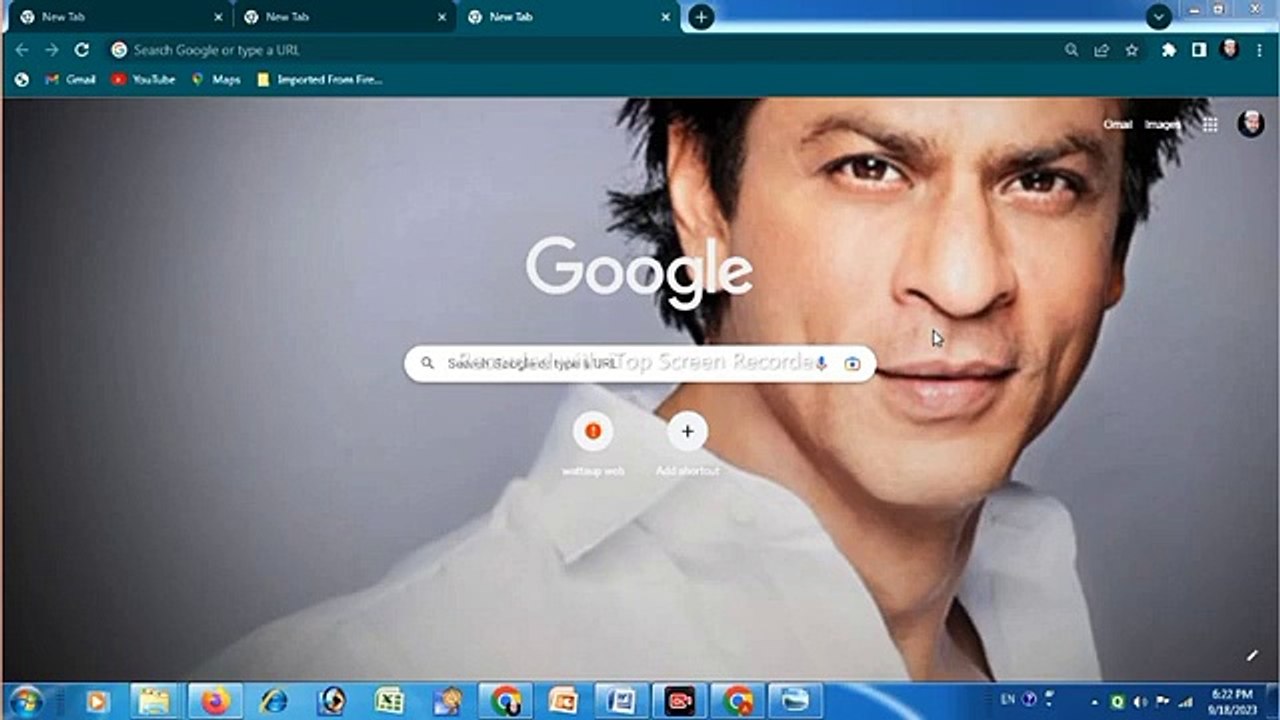Open the Extensions puzzle icon
Screen dimensions: 1280x720
click(1168, 50)
